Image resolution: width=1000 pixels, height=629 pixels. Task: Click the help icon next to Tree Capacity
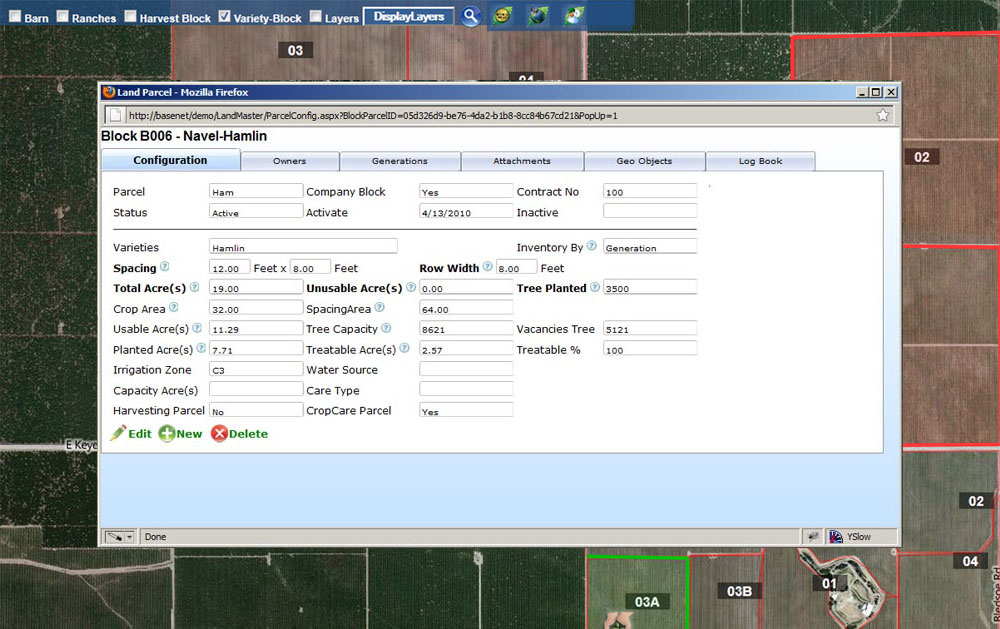[386, 328]
